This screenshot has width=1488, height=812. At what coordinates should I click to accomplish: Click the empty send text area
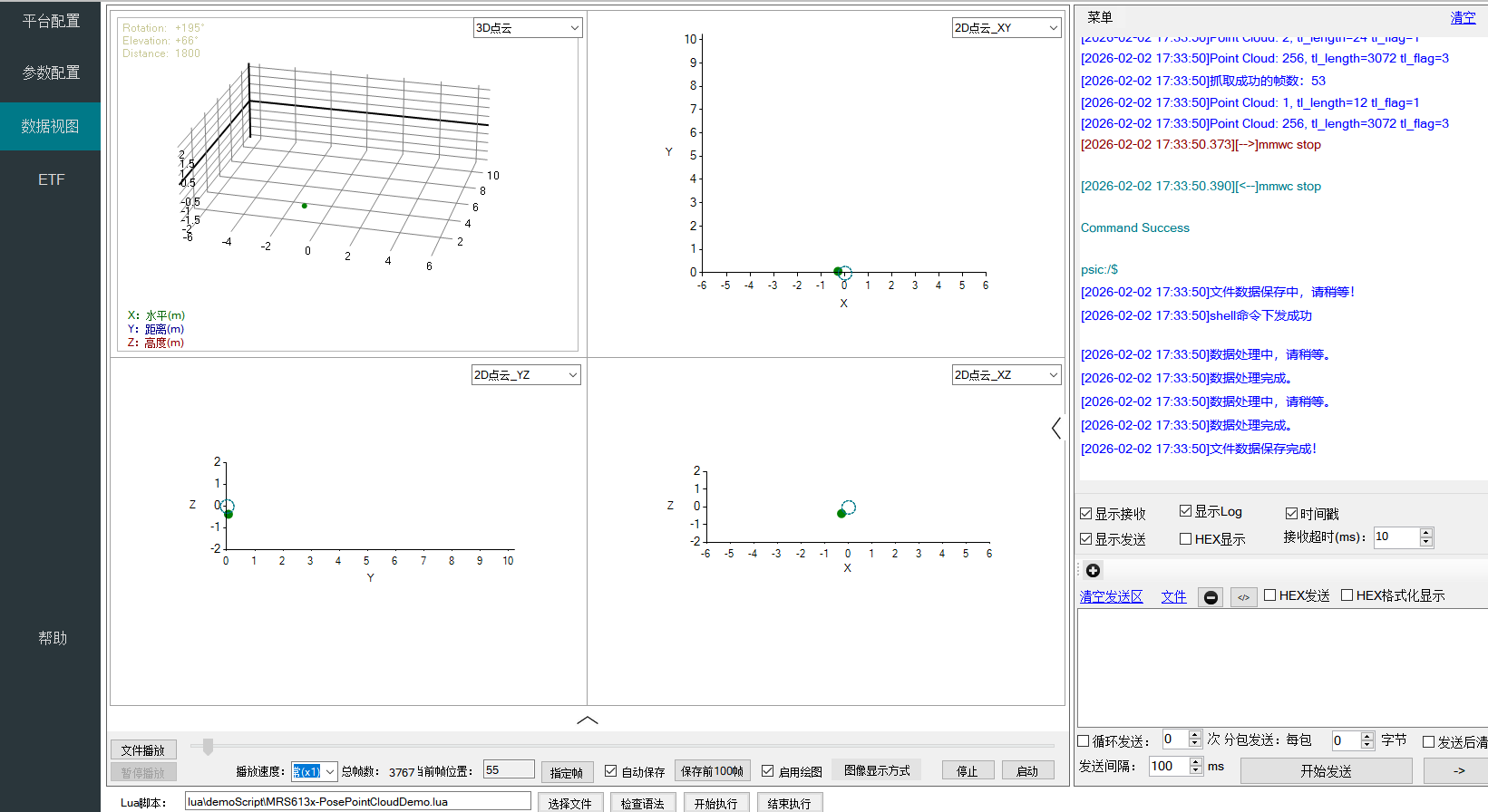coord(1282,667)
